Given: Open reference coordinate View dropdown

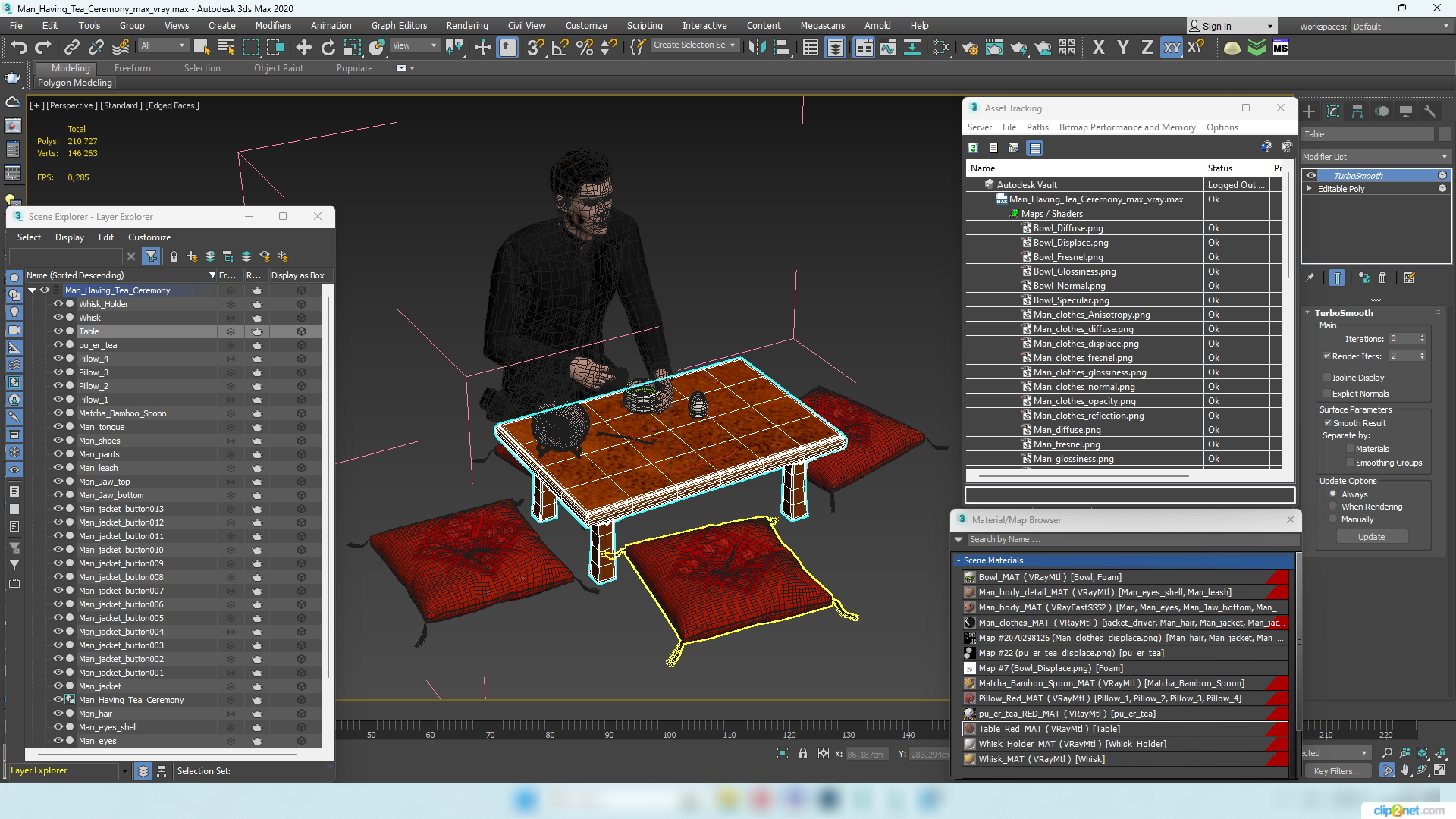Looking at the screenshot, I should [414, 46].
